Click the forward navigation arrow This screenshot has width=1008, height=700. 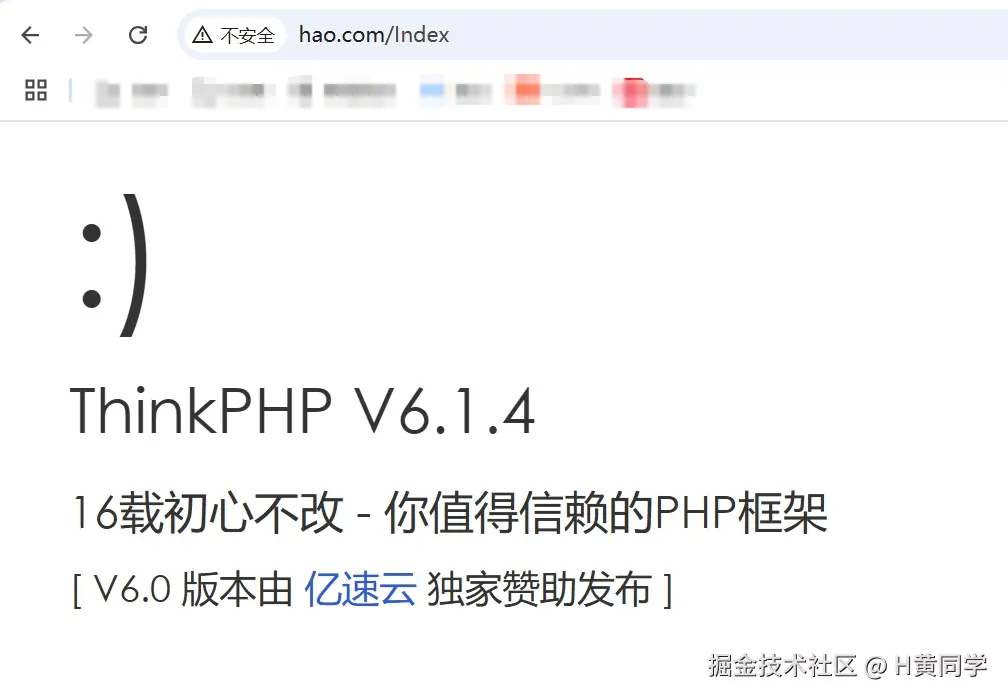coord(84,35)
